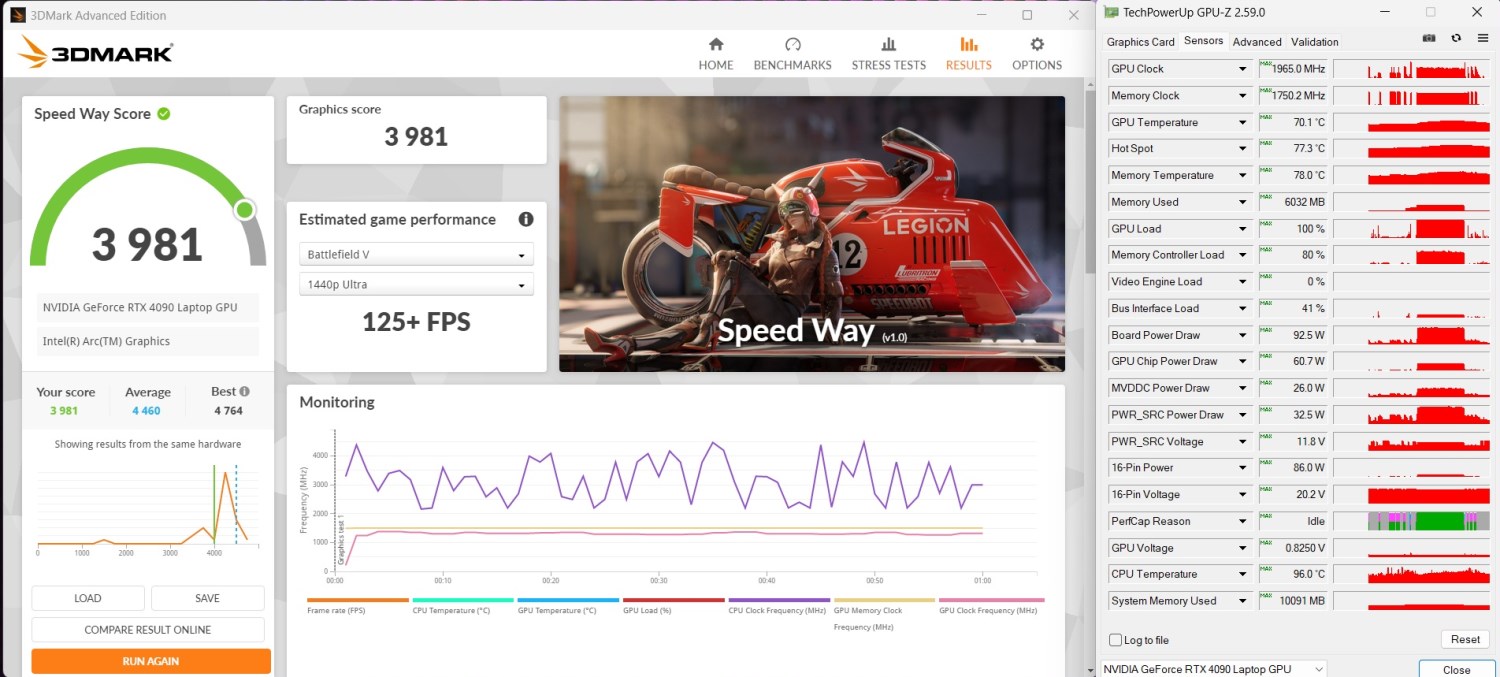
Task: Toggle the GPU Temperature legend series
Action: [568, 605]
